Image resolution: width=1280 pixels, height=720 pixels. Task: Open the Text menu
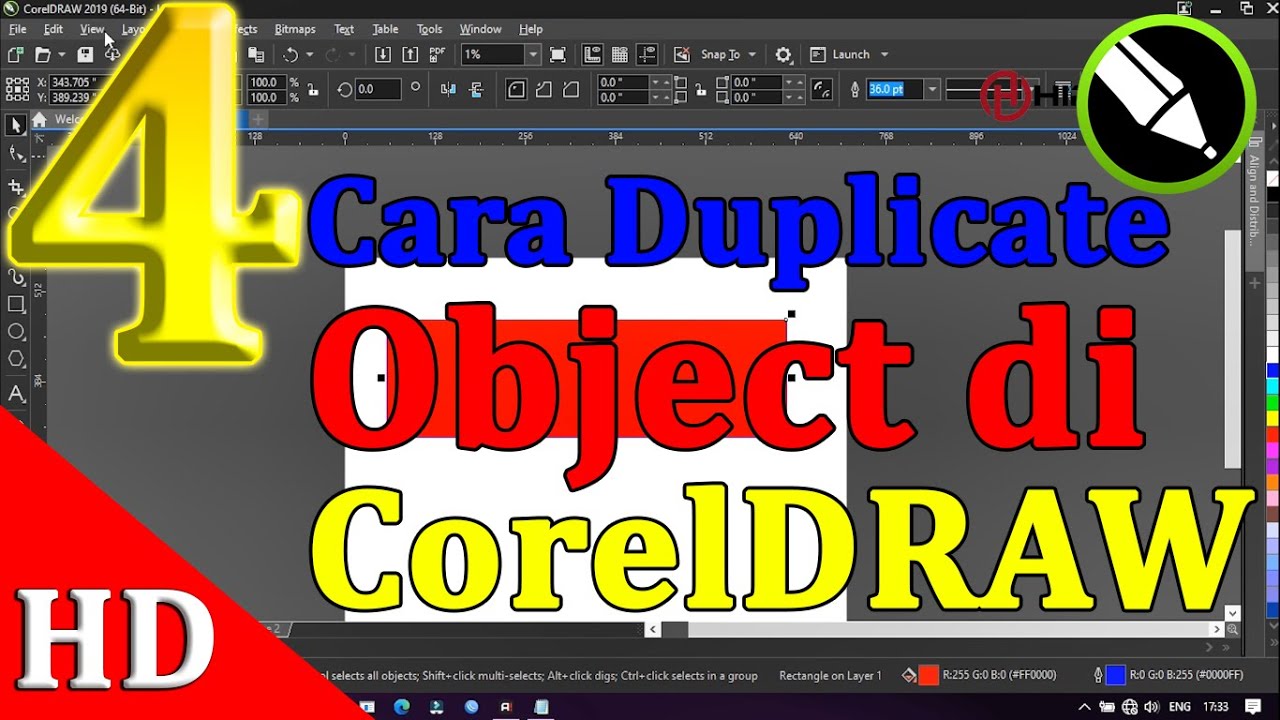click(x=344, y=29)
